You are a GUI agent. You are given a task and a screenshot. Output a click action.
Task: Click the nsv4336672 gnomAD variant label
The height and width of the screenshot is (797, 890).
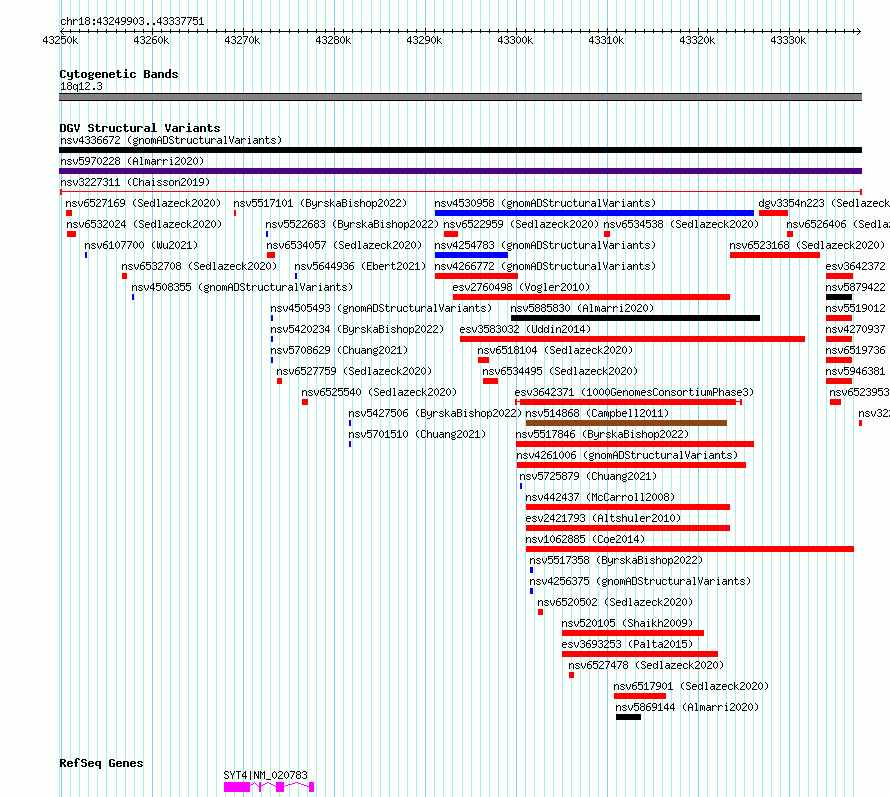click(x=171, y=140)
